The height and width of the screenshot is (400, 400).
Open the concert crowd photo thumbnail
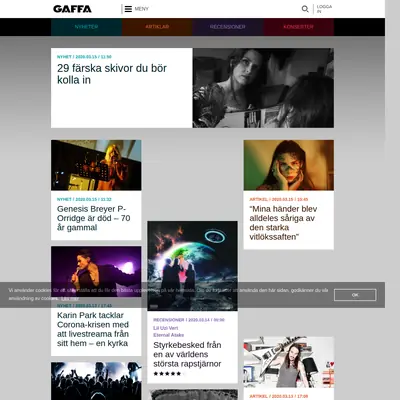pos(96,381)
